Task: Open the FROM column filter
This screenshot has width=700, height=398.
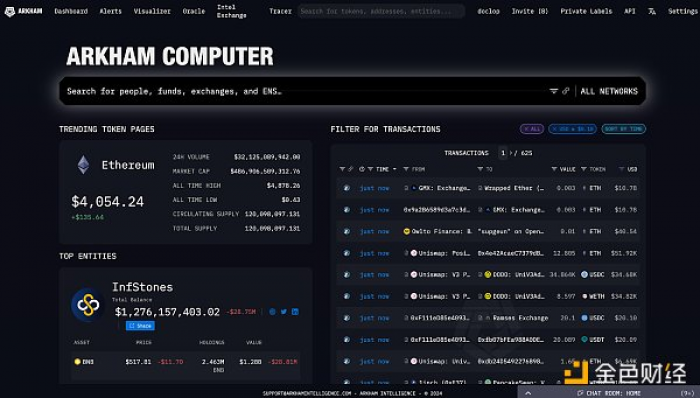Action: [x=406, y=169]
